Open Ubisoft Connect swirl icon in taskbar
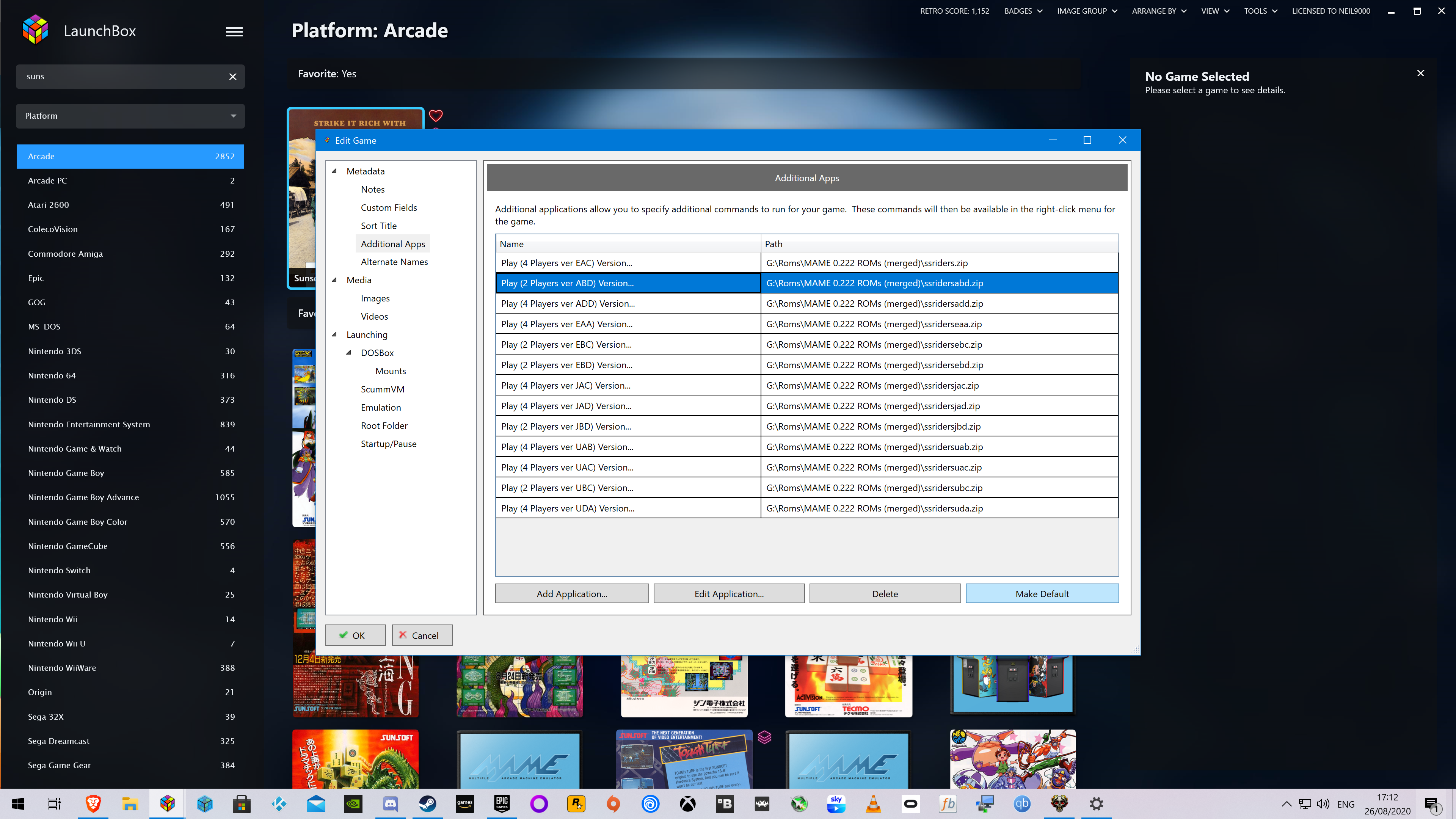This screenshot has height=819, width=1456. [x=651, y=803]
